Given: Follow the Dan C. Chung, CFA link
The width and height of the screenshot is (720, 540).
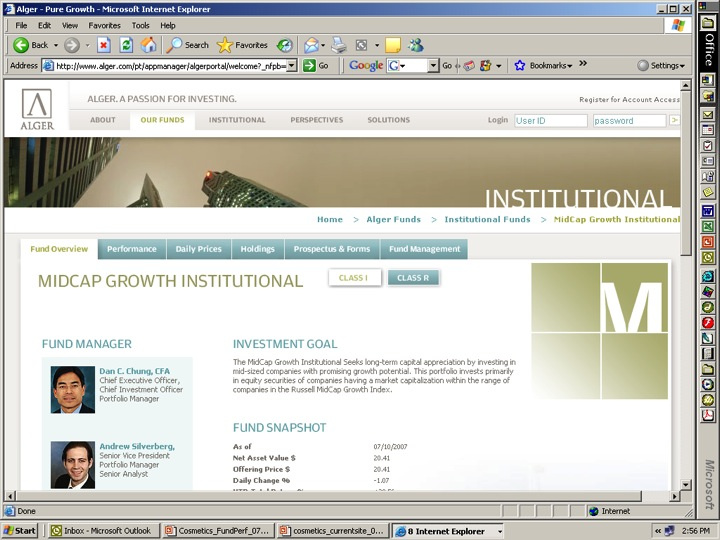Looking at the screenshot, I should [135, 371].
